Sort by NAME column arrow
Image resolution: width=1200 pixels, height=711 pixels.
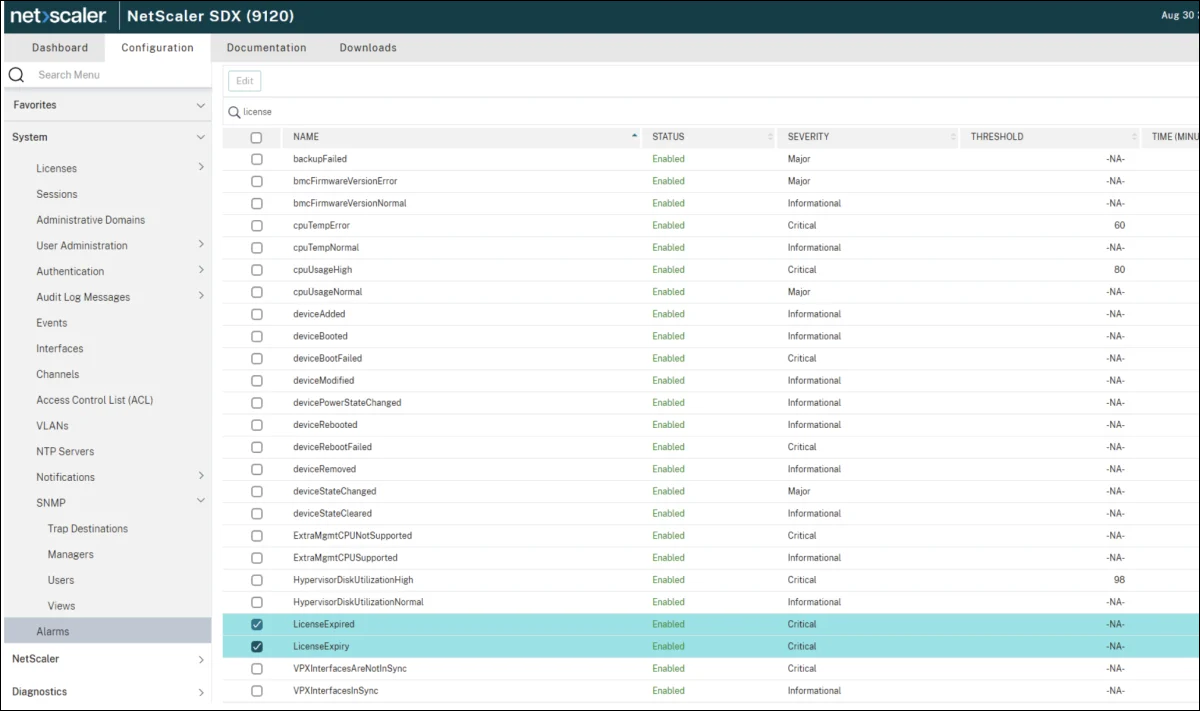[634, 136]
